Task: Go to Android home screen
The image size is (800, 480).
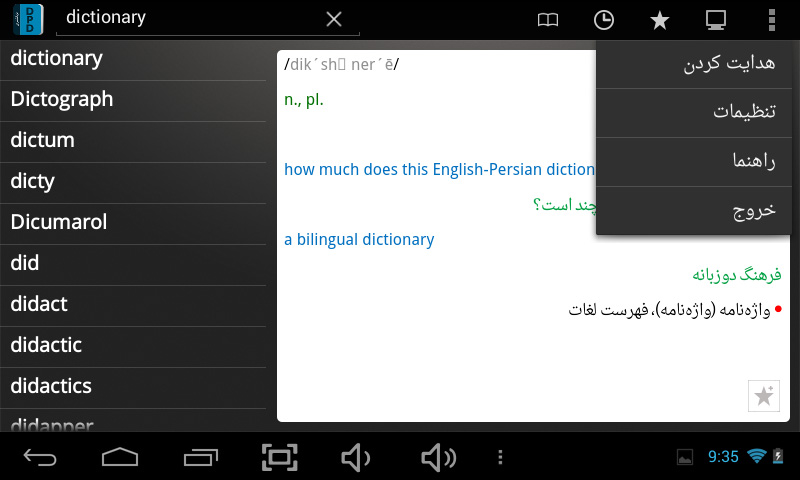Action: 120,457
